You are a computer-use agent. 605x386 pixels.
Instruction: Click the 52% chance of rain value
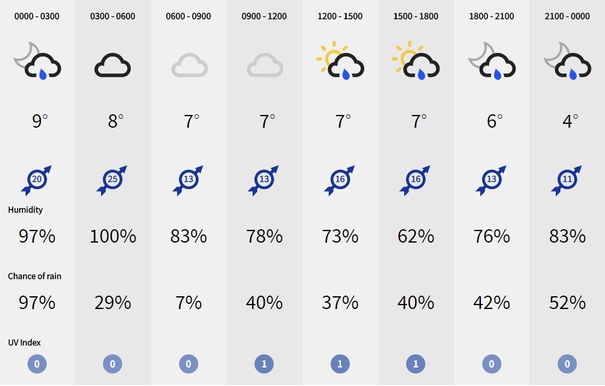567,303
